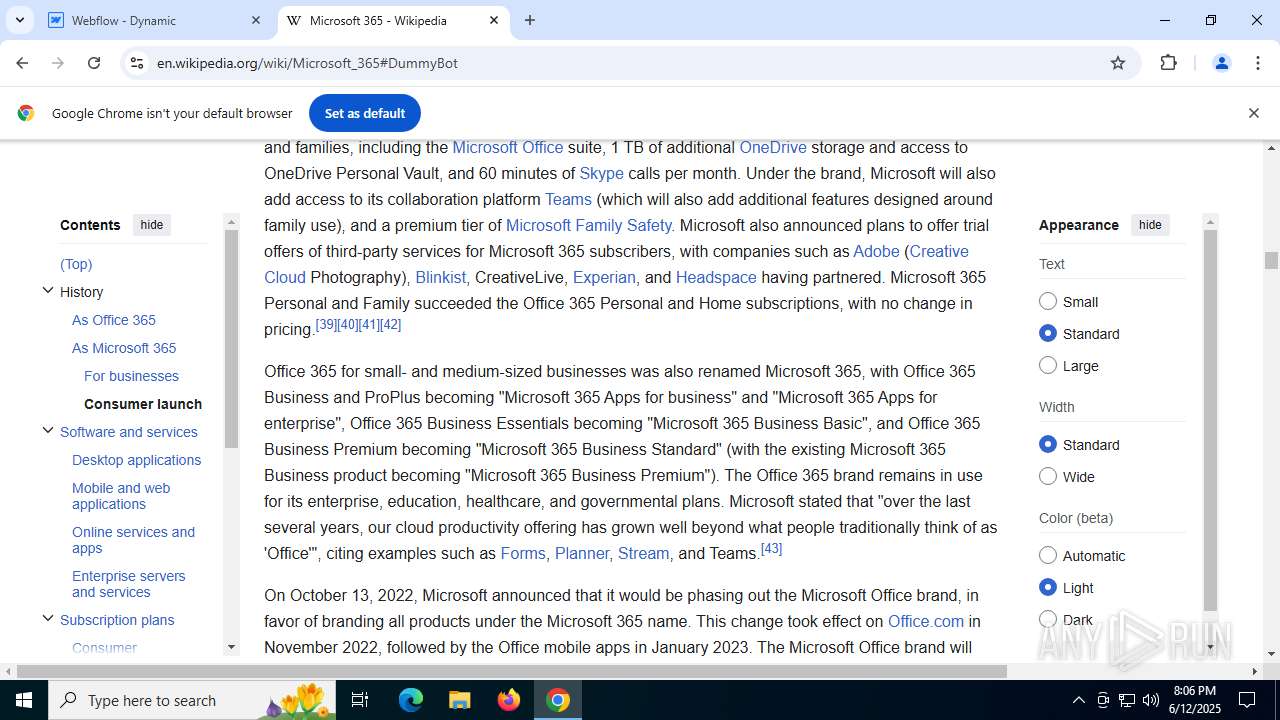Viewport: 1280px width, 720px height.
Task: Open the Microsoft Family Safety link
Action: 589,225
